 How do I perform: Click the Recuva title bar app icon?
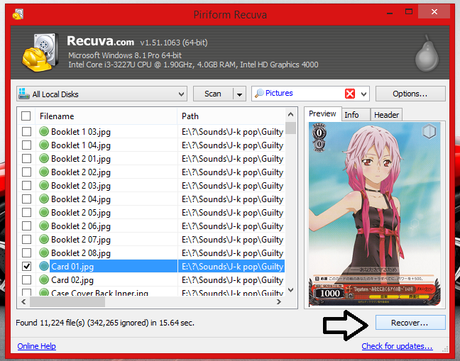(18, 14)
